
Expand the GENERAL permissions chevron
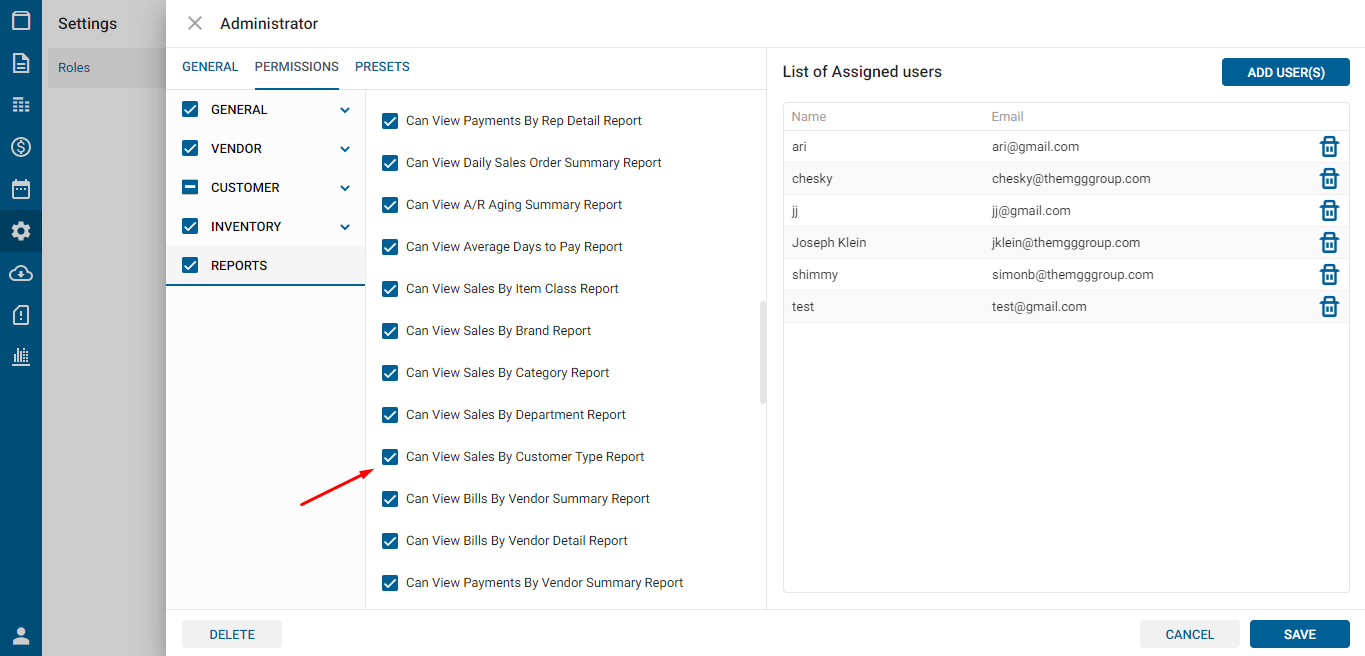tap(345, 110)
